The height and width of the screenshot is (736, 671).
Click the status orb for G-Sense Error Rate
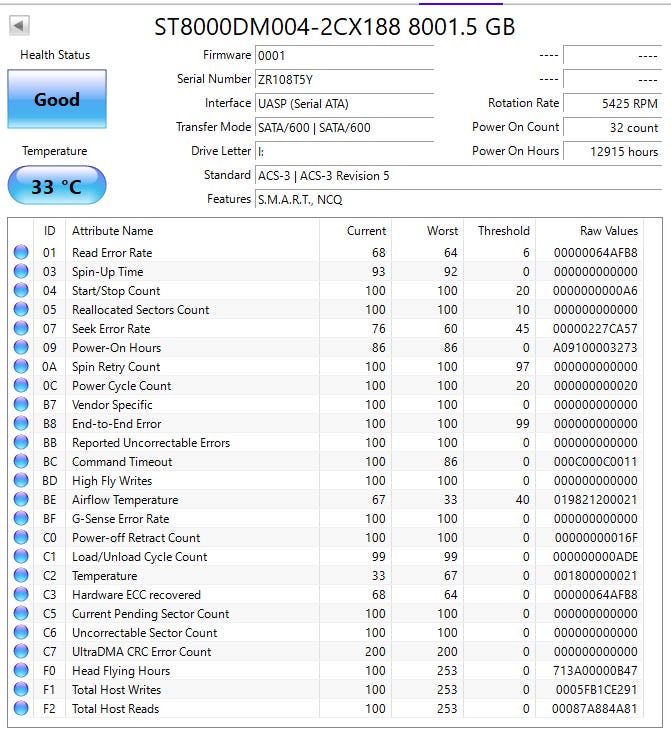[21, 519]
